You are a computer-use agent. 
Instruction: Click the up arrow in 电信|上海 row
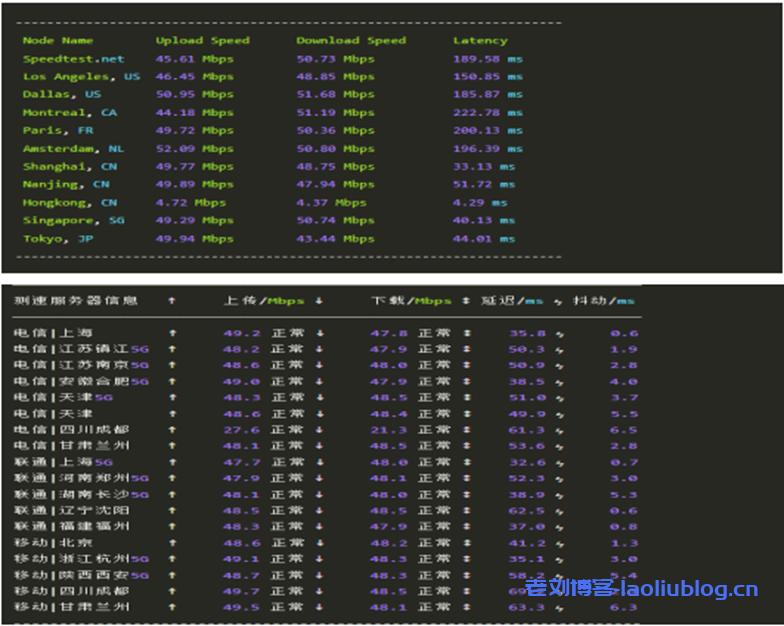[x=172, y=333]
